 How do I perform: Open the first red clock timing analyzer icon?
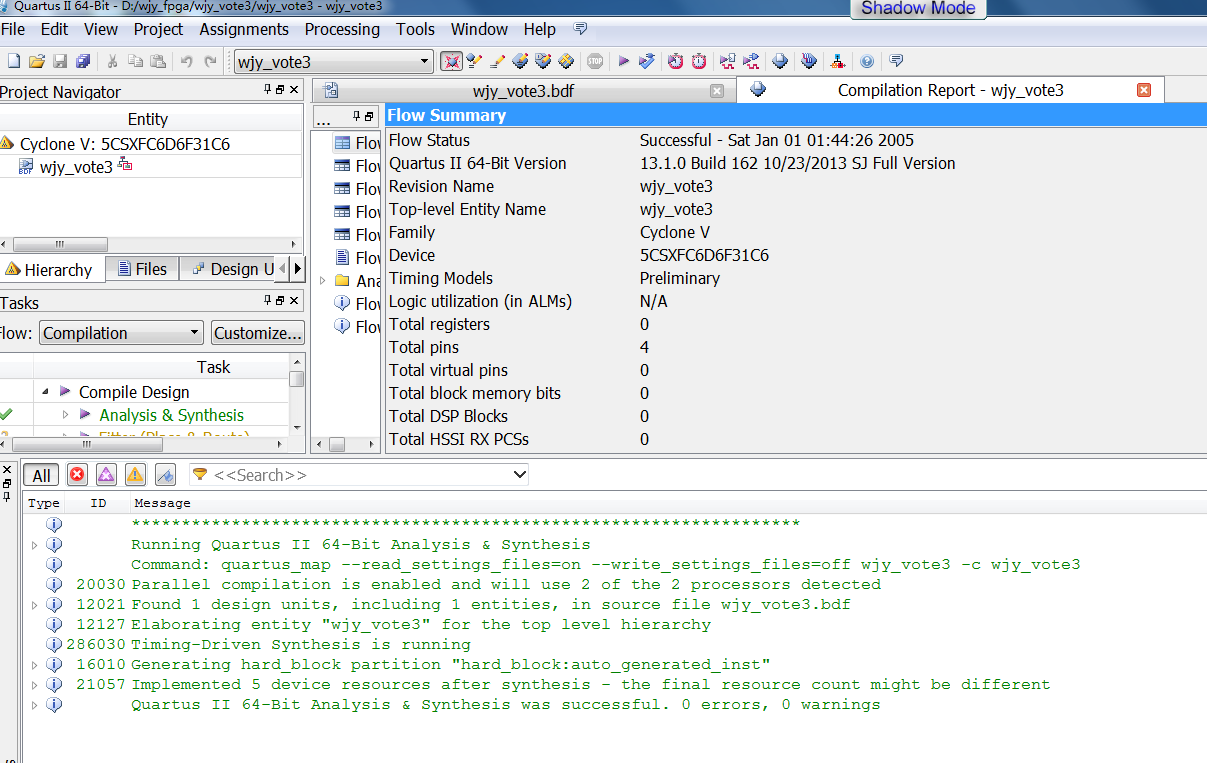pyautogui.click(x=675, y=62)
